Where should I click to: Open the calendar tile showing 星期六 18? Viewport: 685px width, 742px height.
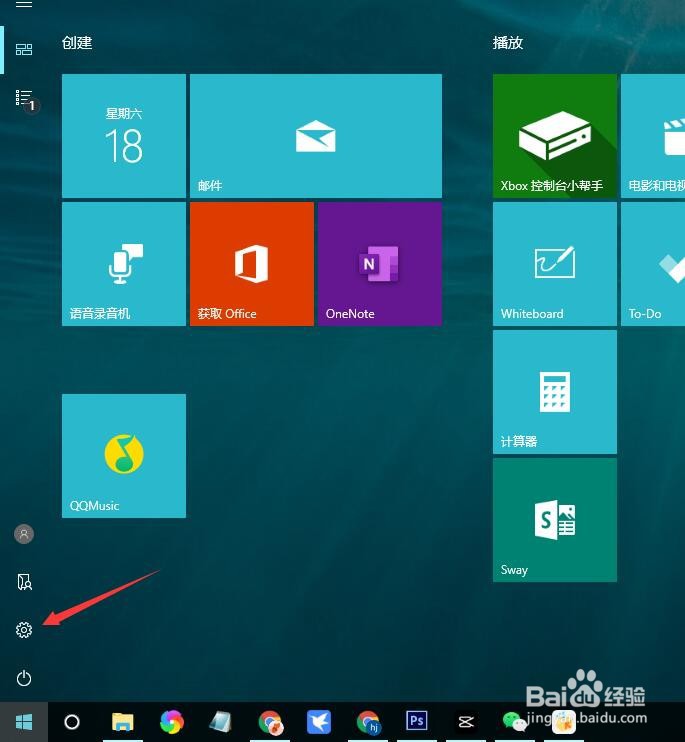click(124, 136)
